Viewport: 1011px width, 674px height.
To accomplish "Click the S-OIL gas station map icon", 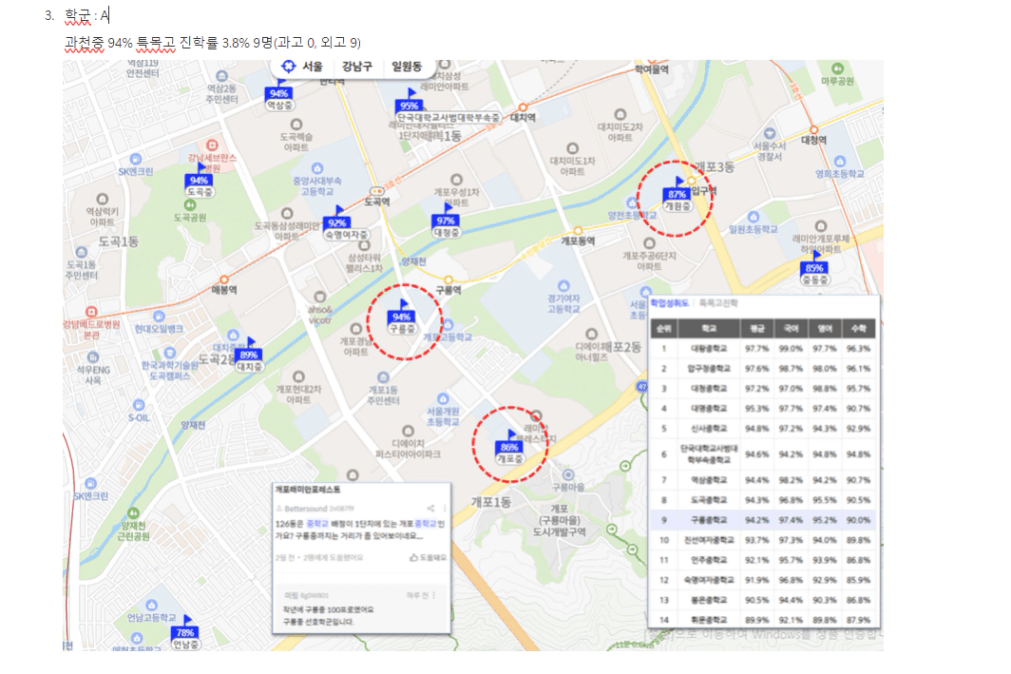I will point(139,405).
